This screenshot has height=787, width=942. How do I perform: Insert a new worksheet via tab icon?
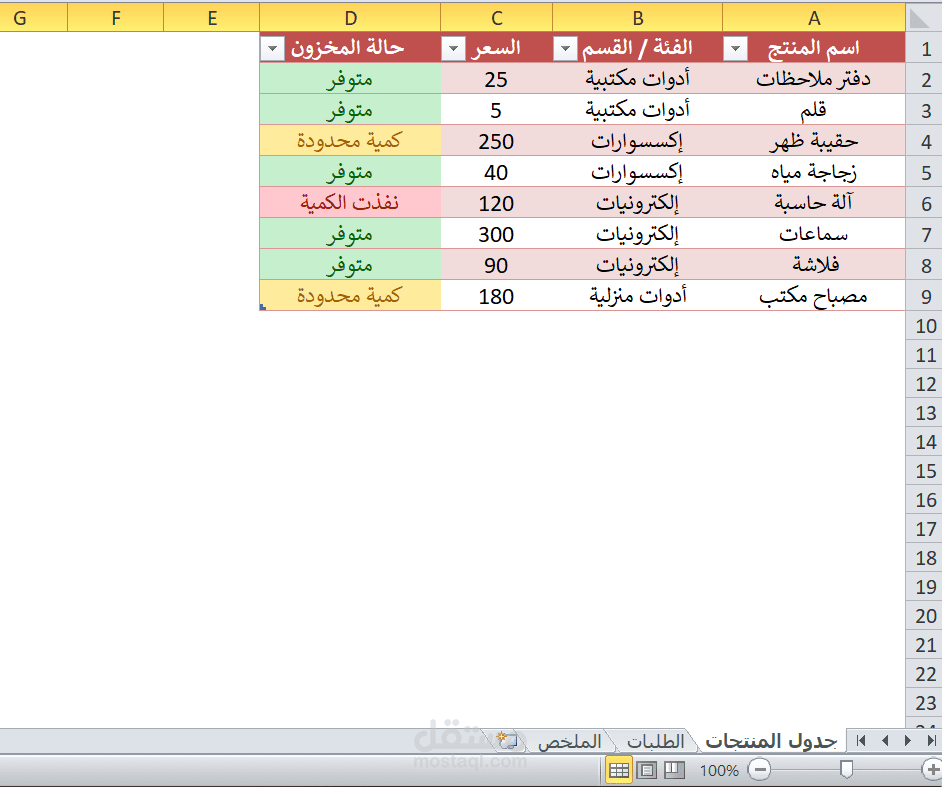[508, 741]
